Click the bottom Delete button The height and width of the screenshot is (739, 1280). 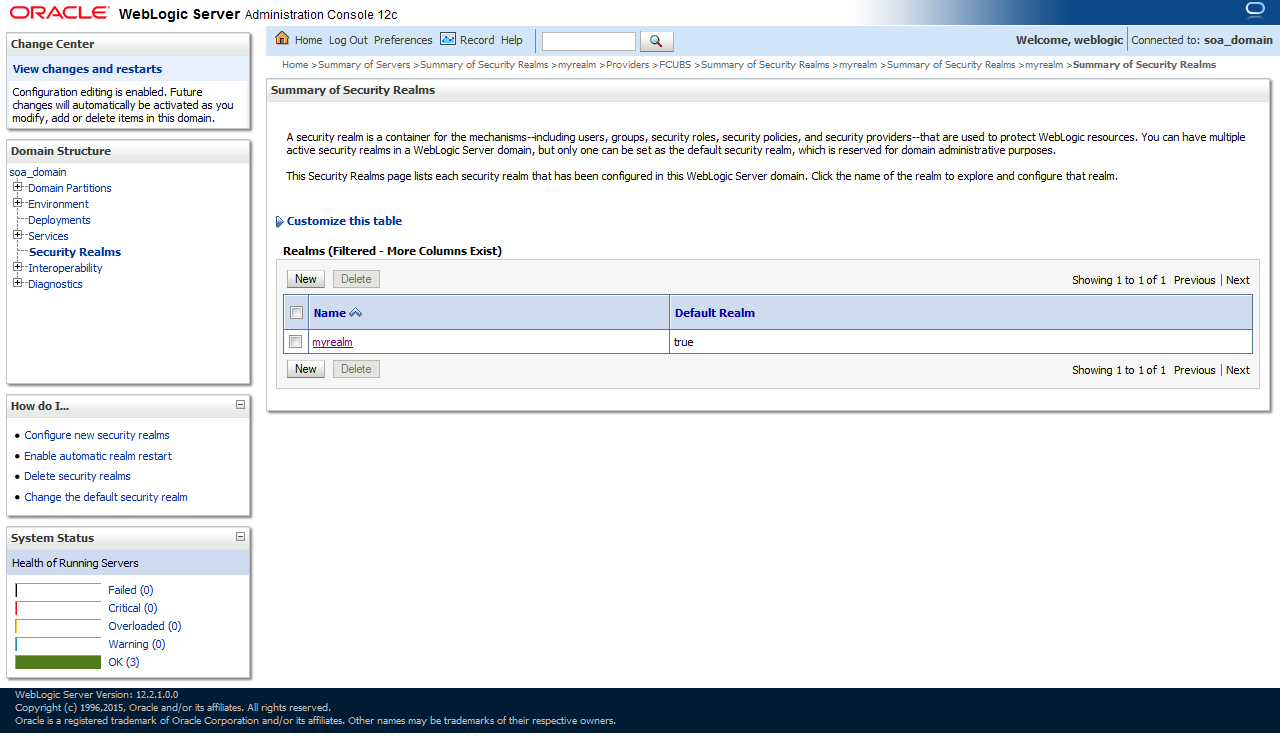[356, 369]
